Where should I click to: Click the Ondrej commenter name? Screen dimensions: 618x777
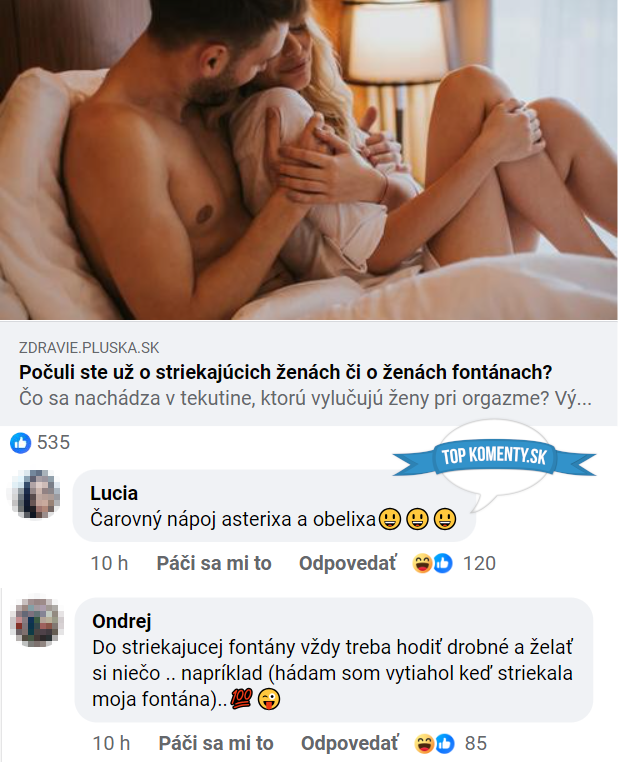[121, 621]
